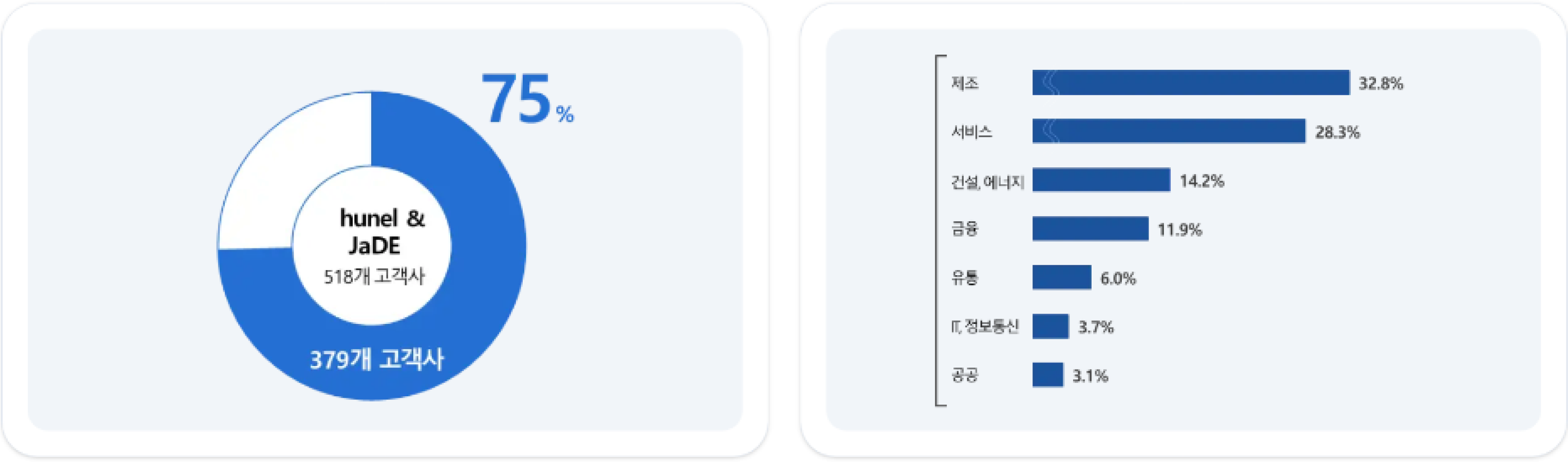Click the 6.0% value label
Image resolution: width=1568 pixels, height=462 pixels.
[x=1118, y=278]
